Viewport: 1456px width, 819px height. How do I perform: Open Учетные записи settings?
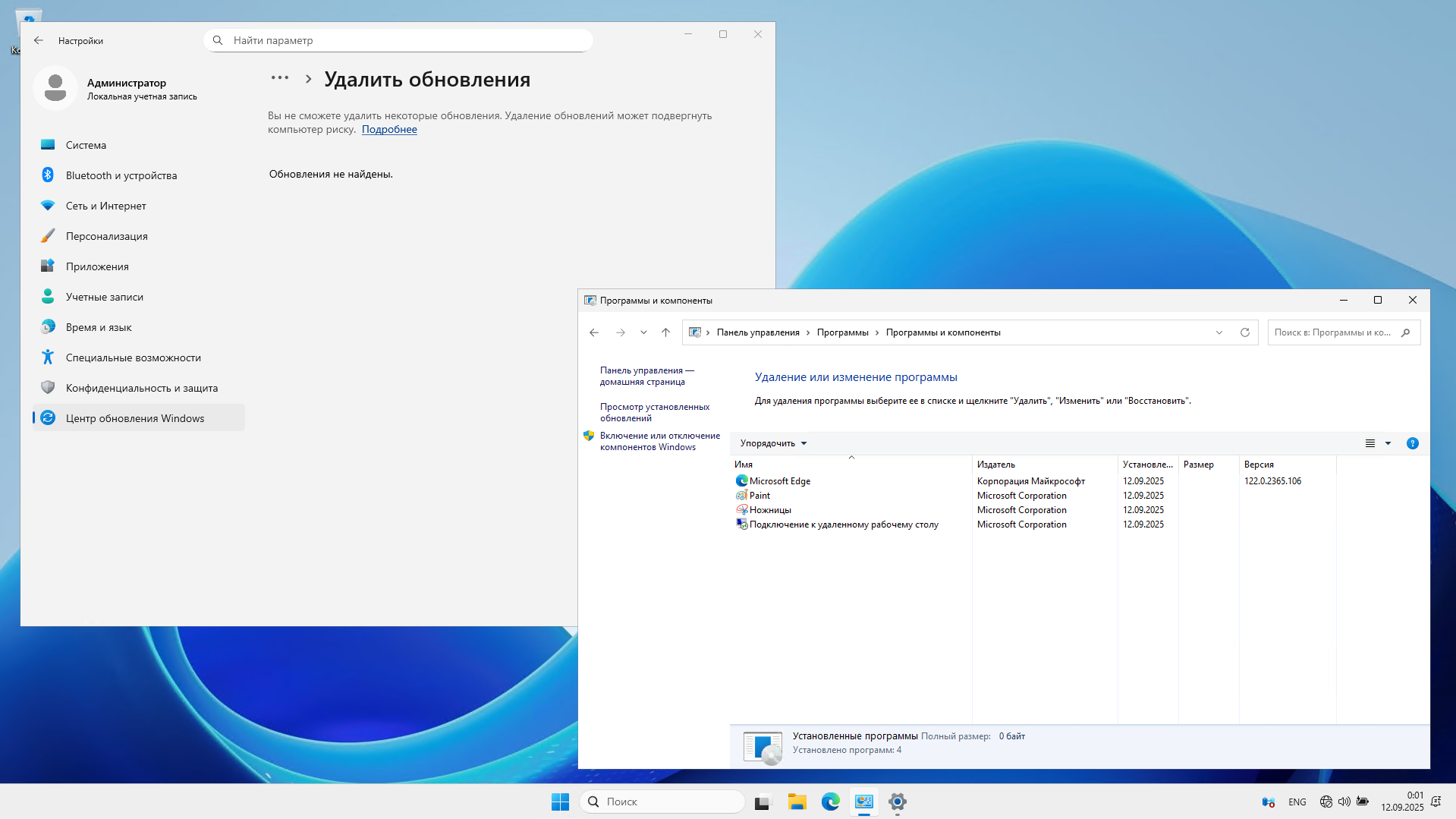pos(139,297)
